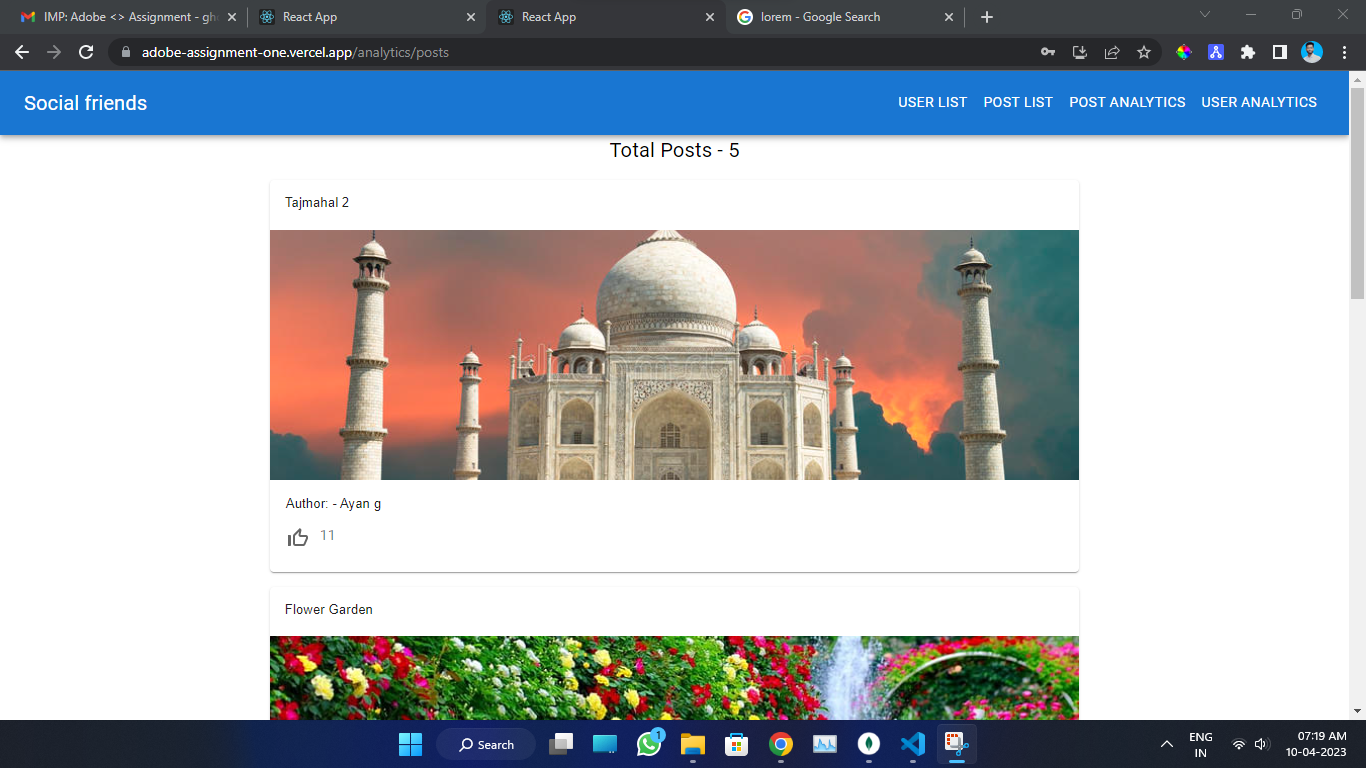1366x768 pixels.
Task: Click the Flower Garden post title
Action: [x=329, y=609]
